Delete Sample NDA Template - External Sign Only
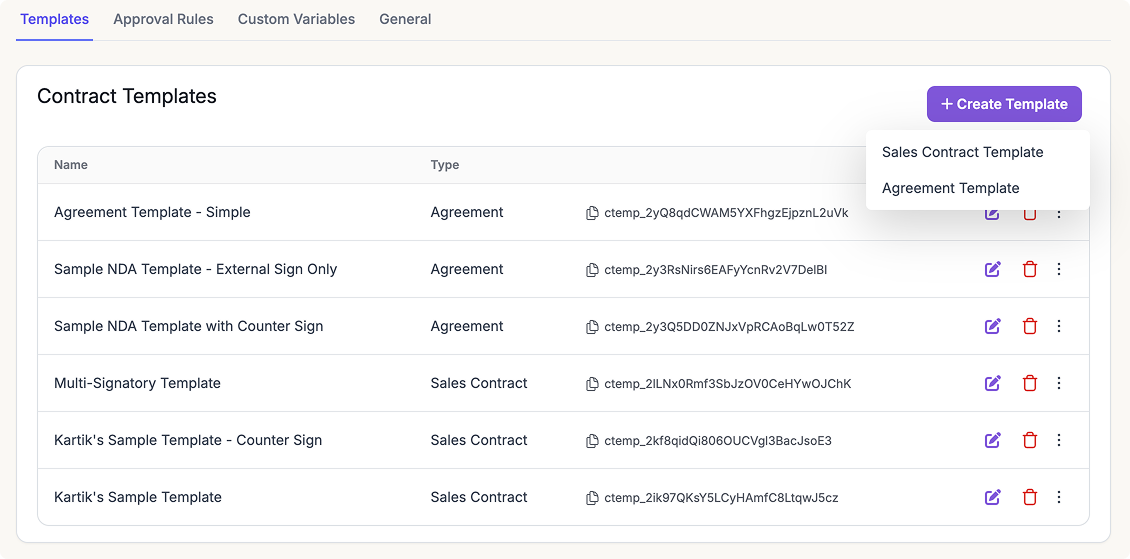This screenshot has height=559, width=1130. tap(1029, 269)
